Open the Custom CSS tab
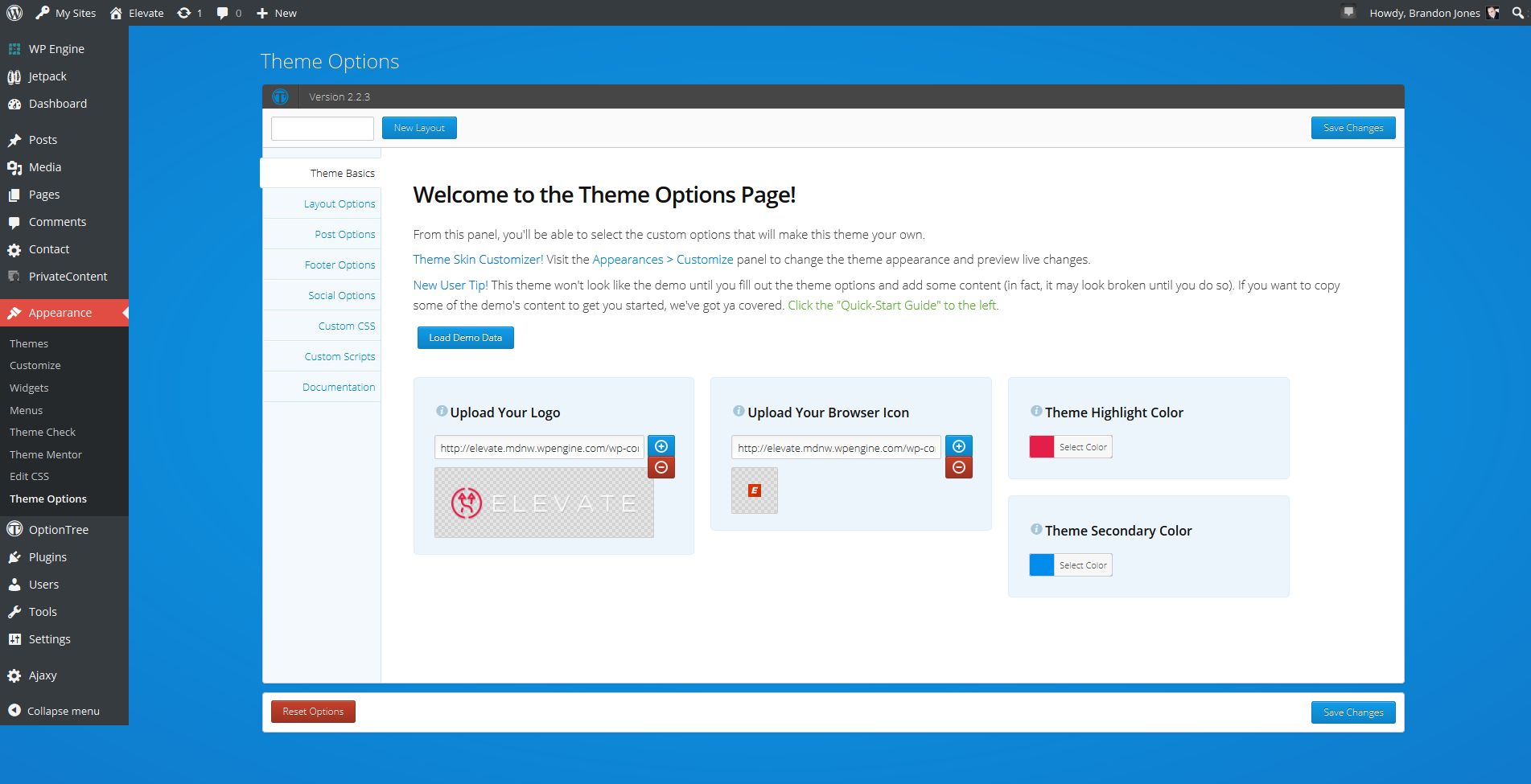 click(346, 326)
